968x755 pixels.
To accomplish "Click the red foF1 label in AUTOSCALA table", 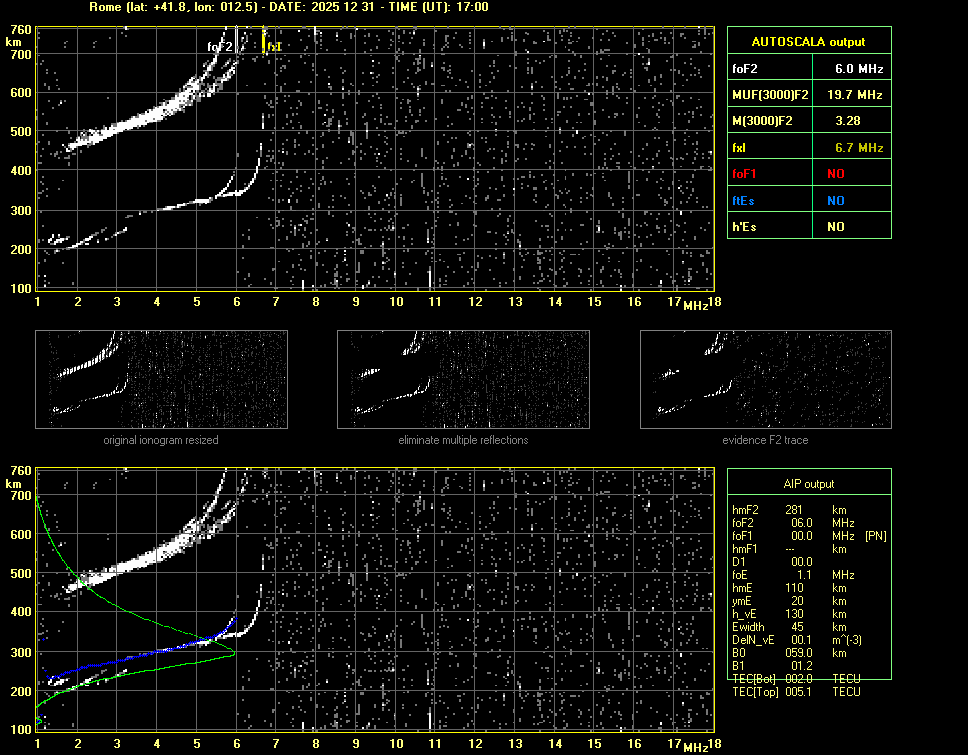I will coord(745,174).
